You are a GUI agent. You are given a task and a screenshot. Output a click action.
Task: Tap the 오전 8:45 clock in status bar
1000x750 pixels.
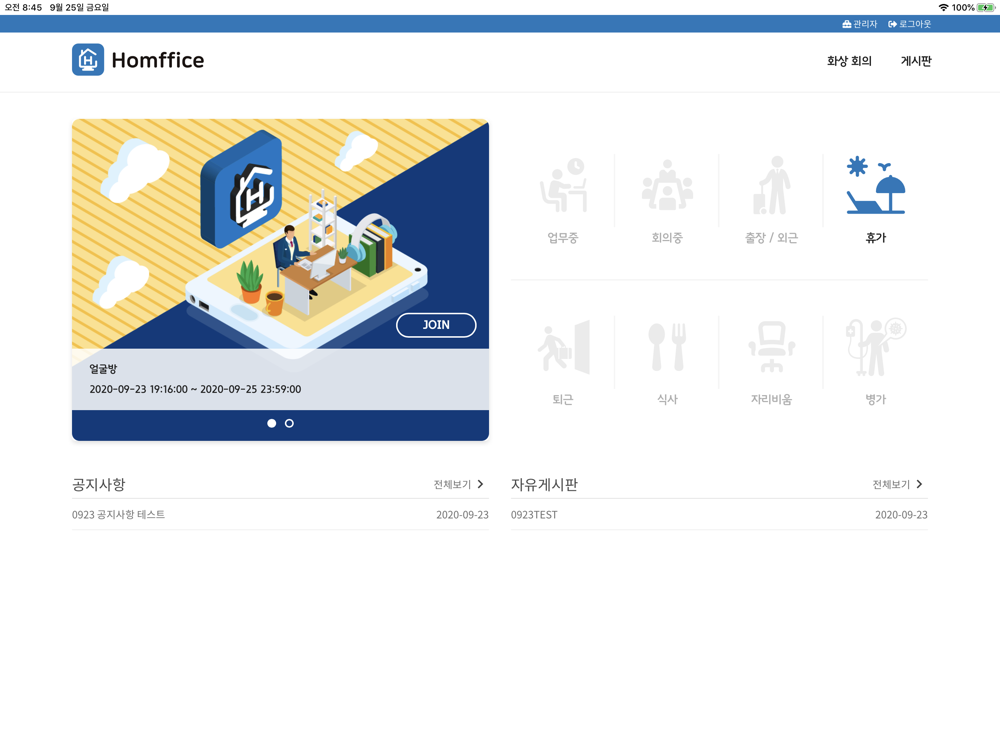coord(23,8)
